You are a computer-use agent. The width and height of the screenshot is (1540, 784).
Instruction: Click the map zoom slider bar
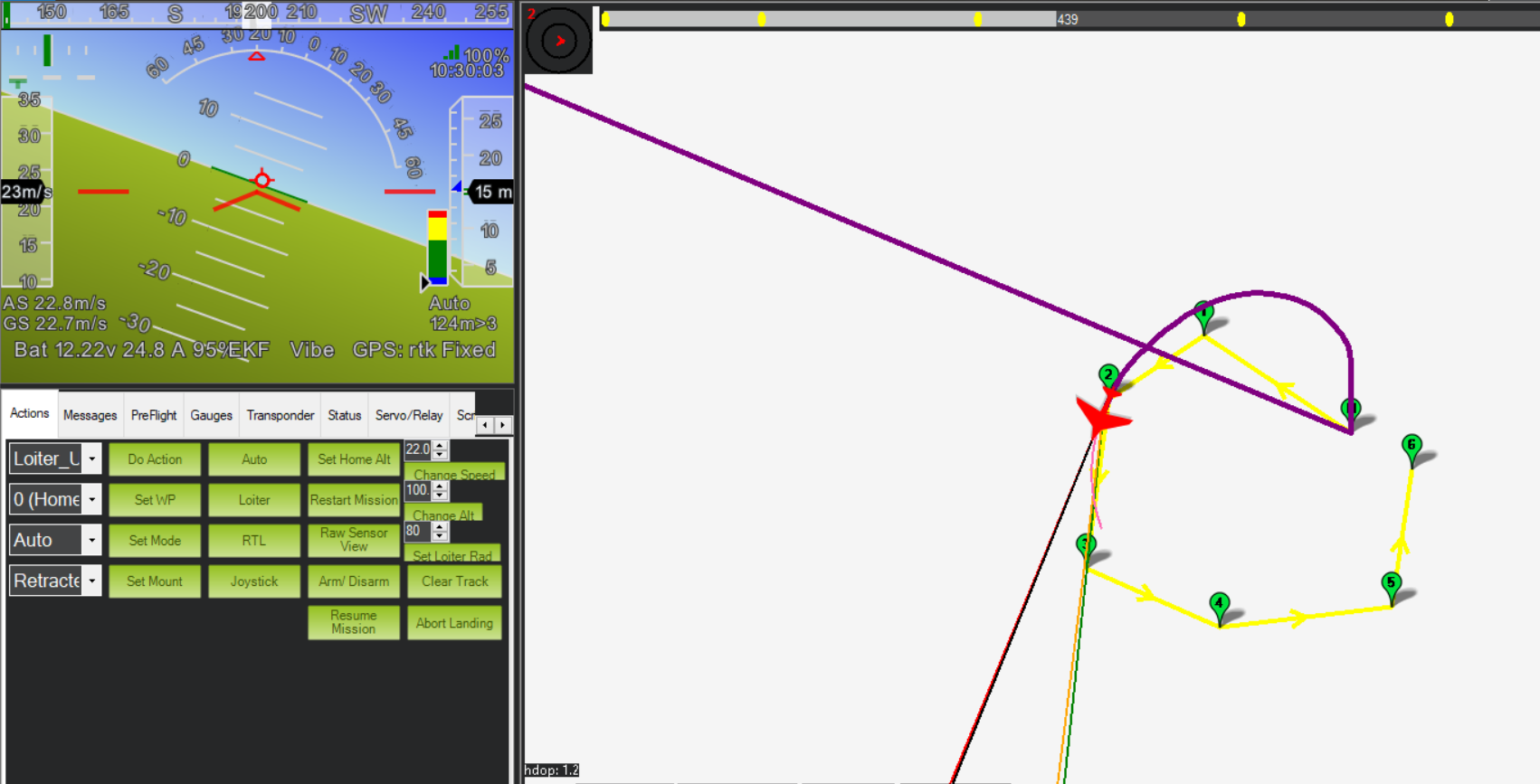pos(828,19)
